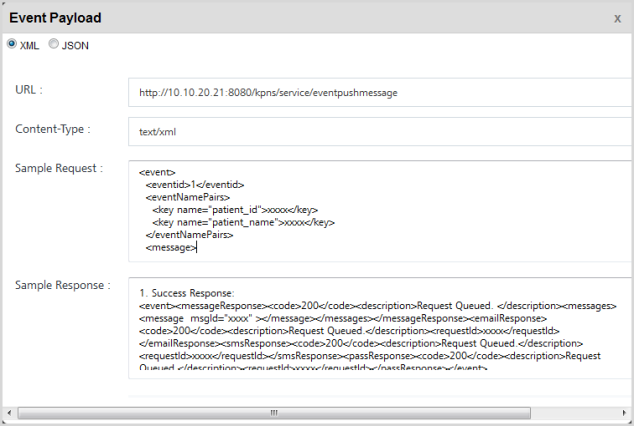Click the URL input field

point(380,93)
